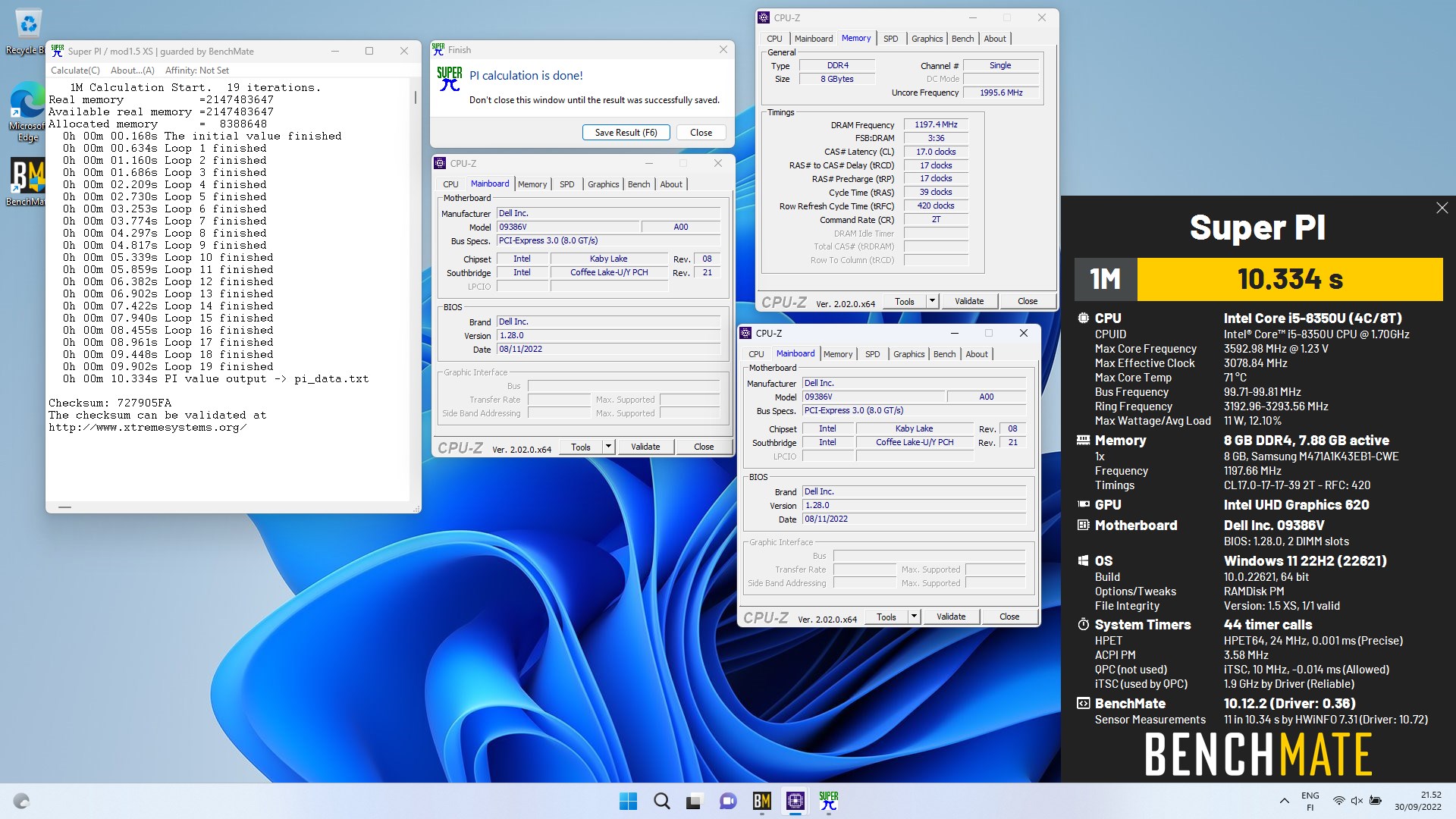Select Mainboard tab in top CPU-Z window

814,39
